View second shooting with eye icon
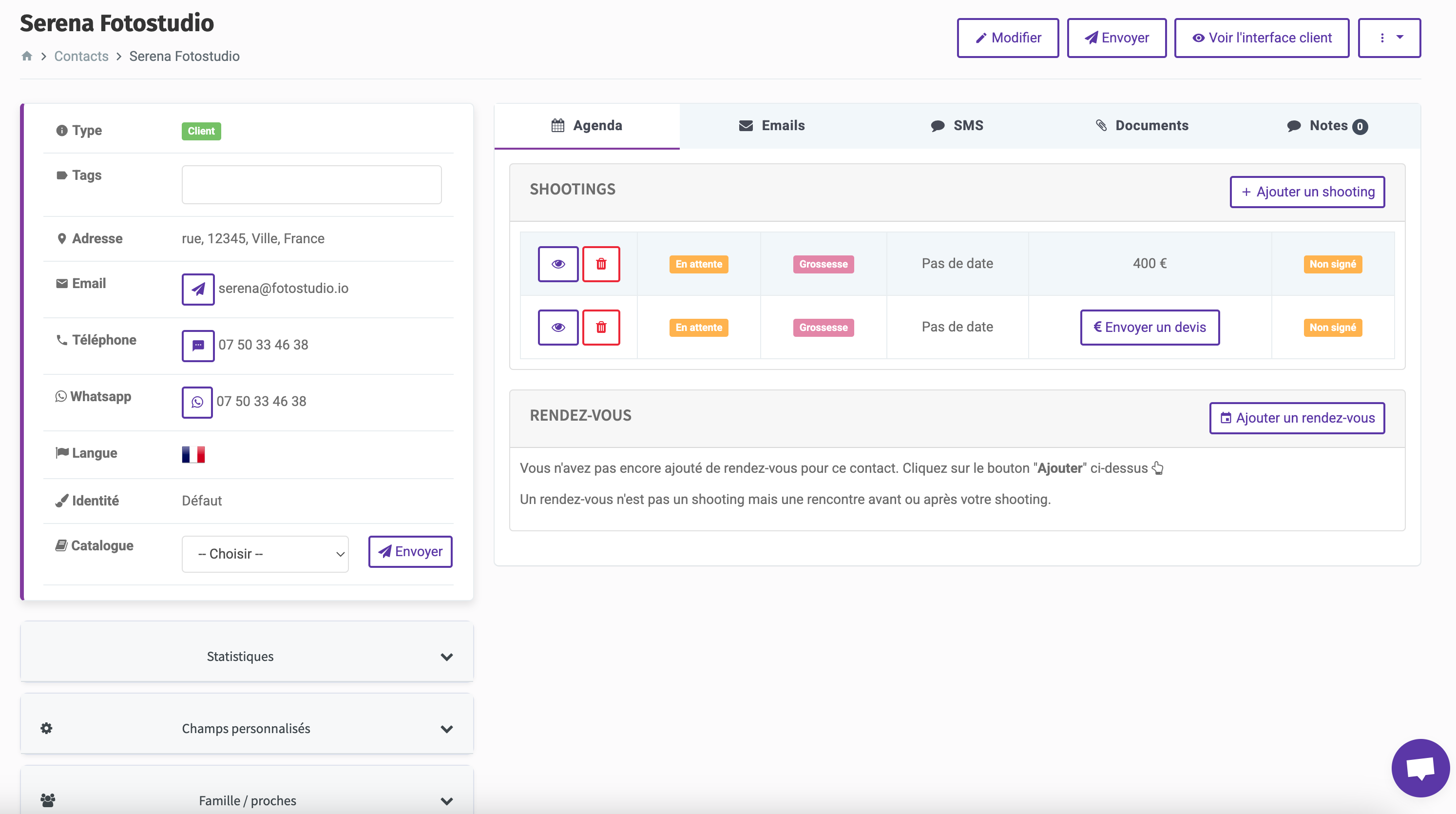Viewport: 1456px width, 814px height. point(558,327)
